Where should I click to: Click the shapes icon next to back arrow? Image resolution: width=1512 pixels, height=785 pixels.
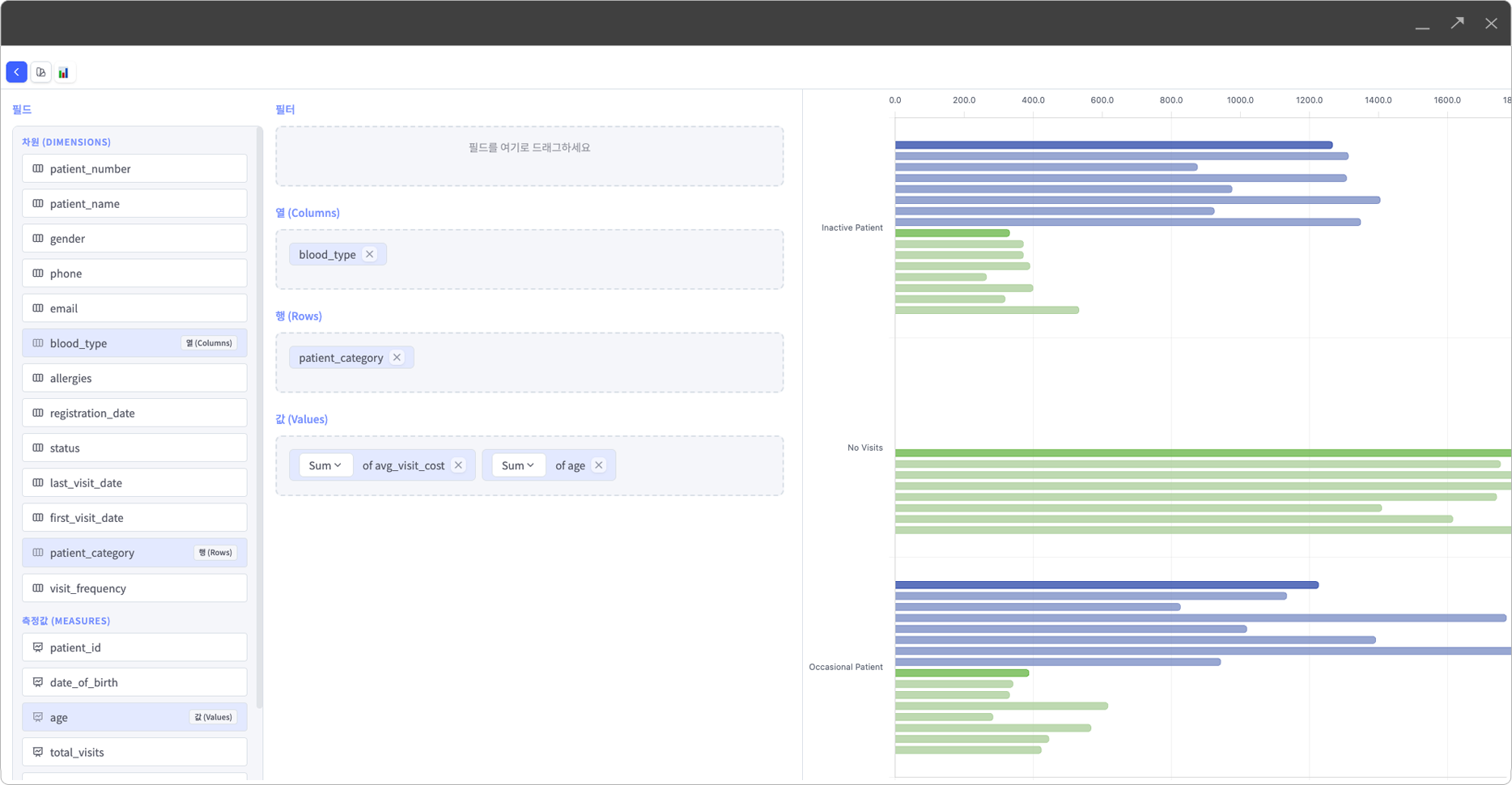pos(40,72)
